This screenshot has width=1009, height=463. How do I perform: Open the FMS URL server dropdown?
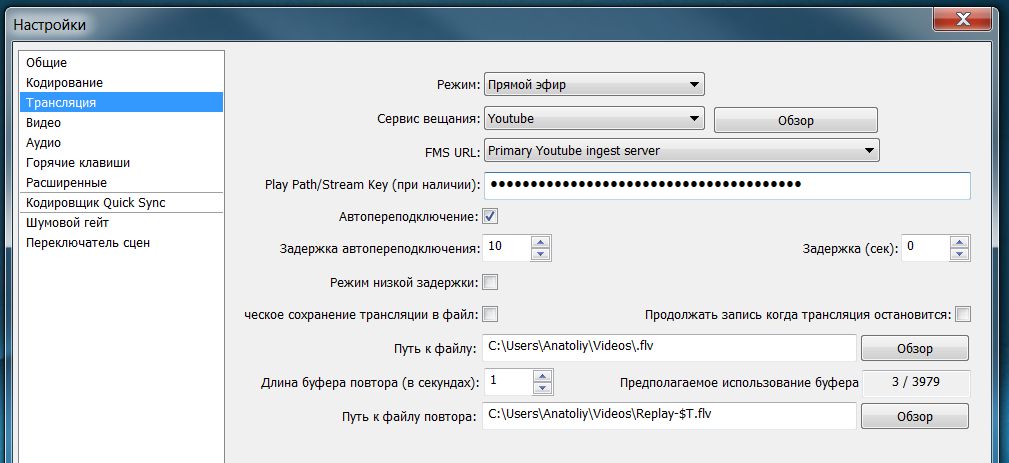pos(681,151)
